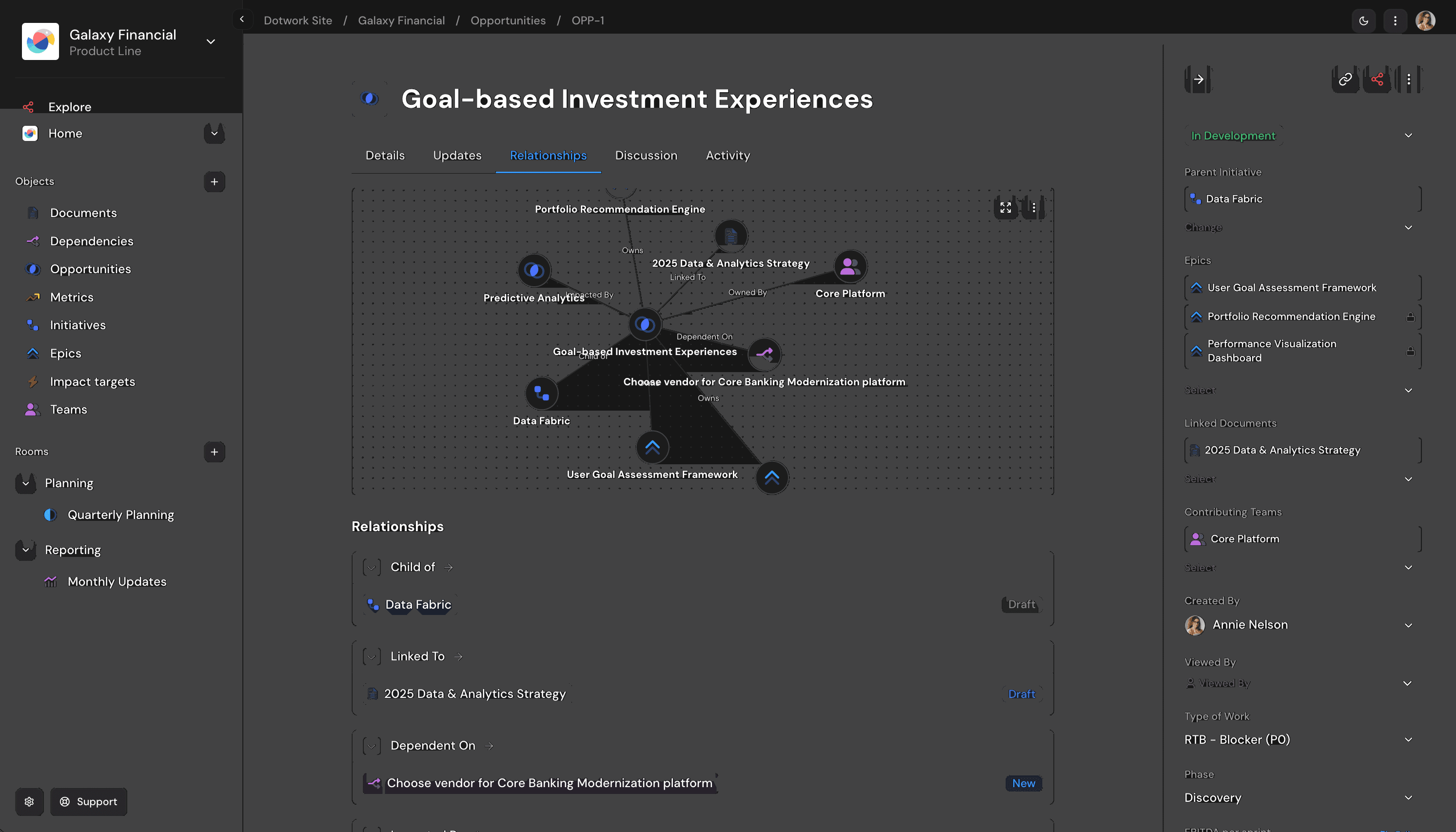Viewport: 1456px width, 832px height.
Task: Add a new object with the plus button
Action: pos(214,181)
